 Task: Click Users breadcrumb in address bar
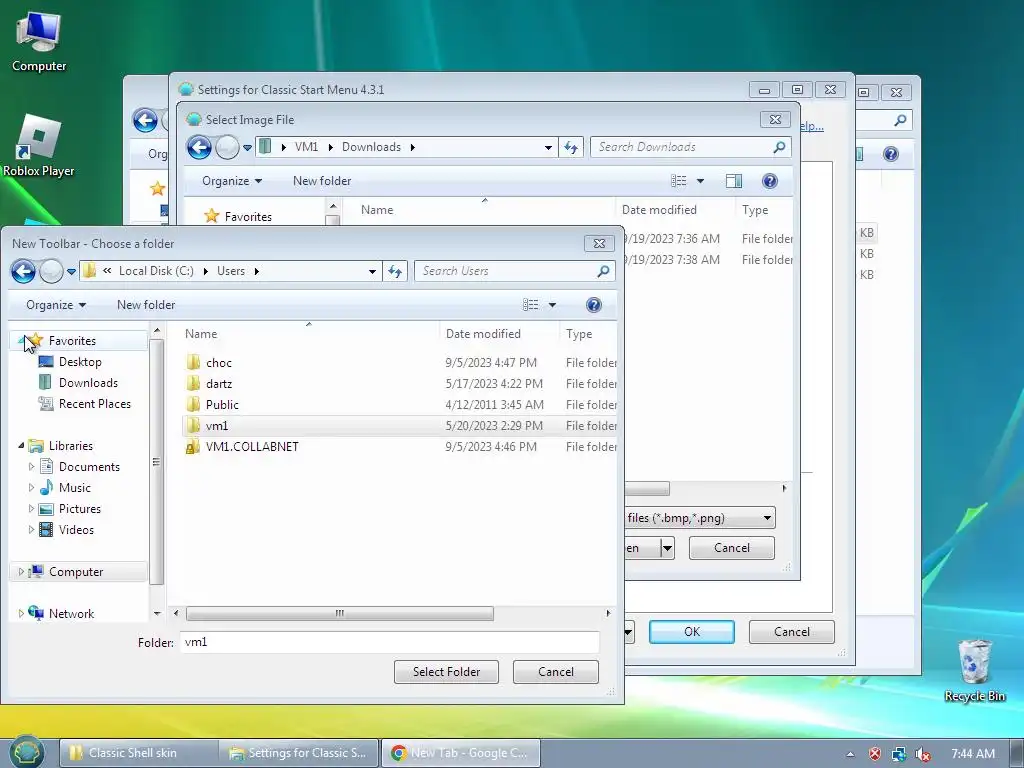click(231, 271)
